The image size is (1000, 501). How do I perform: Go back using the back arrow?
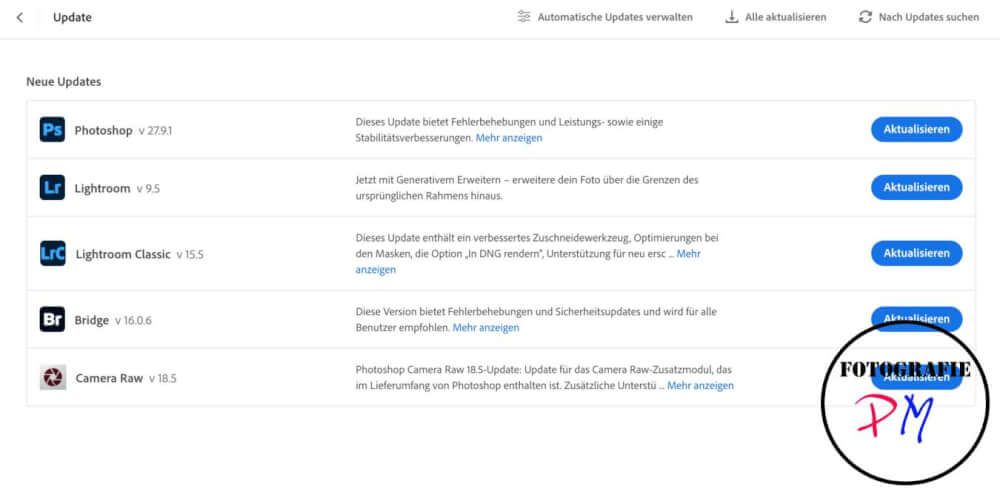20,17
